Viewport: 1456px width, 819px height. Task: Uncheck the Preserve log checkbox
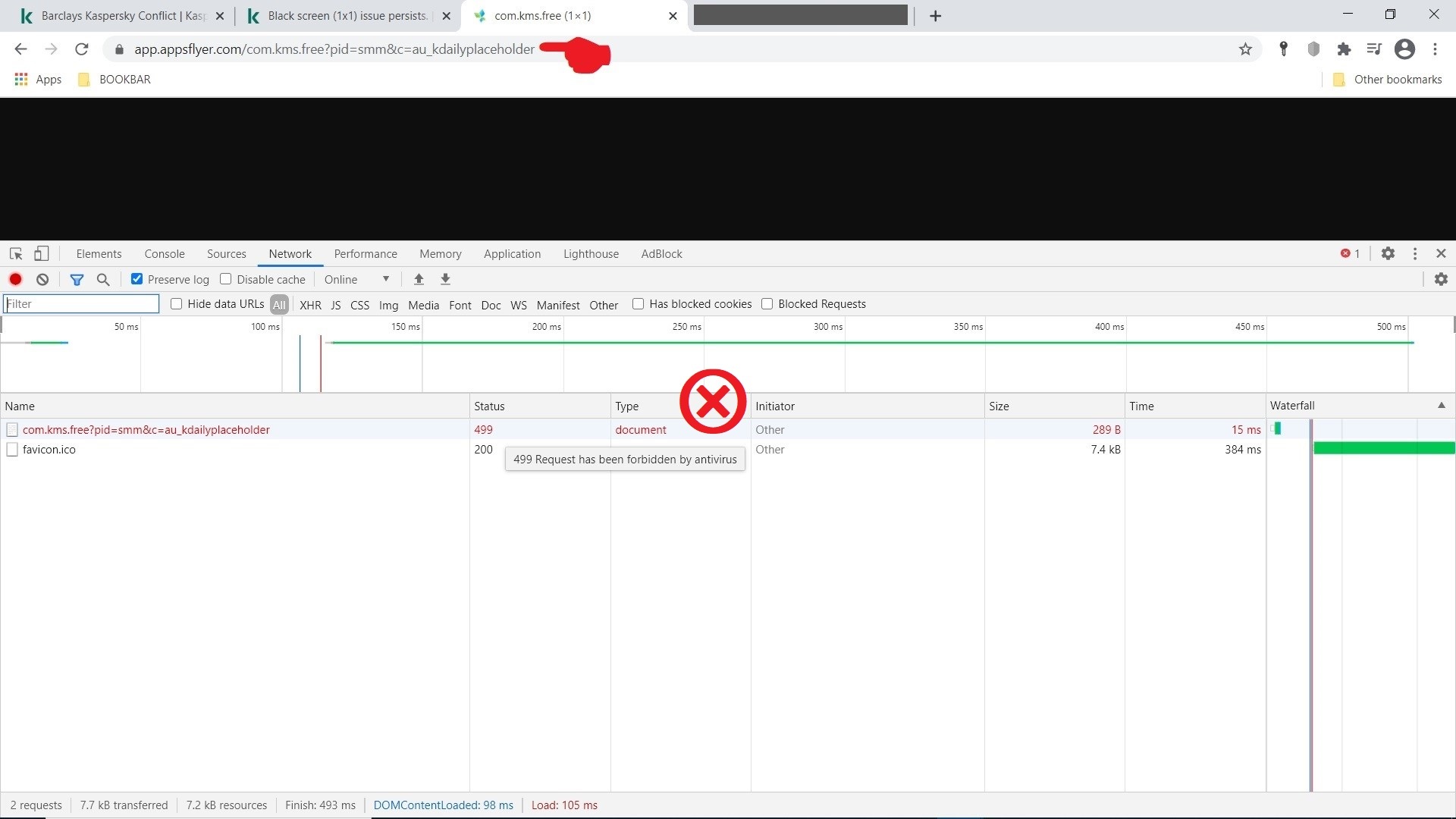136,279
